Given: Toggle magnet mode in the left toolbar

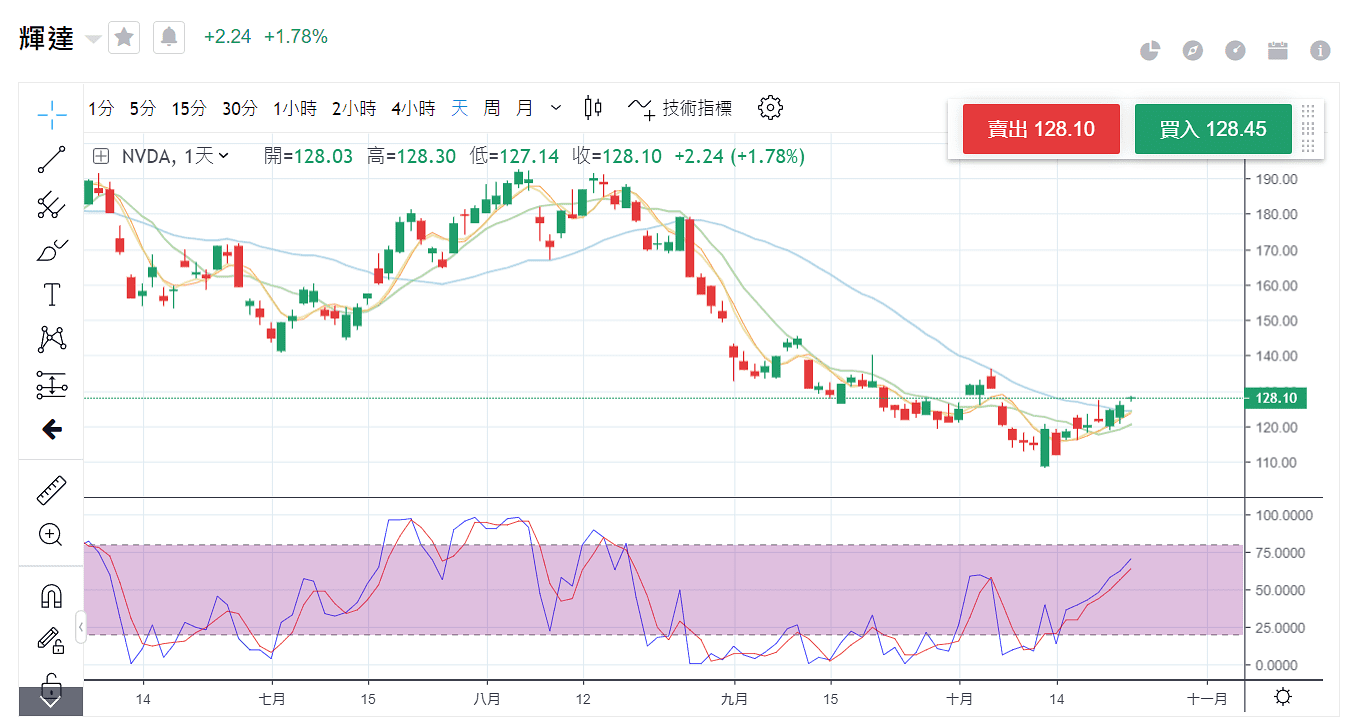Looking at the screenshot, I should coord(51,596).
